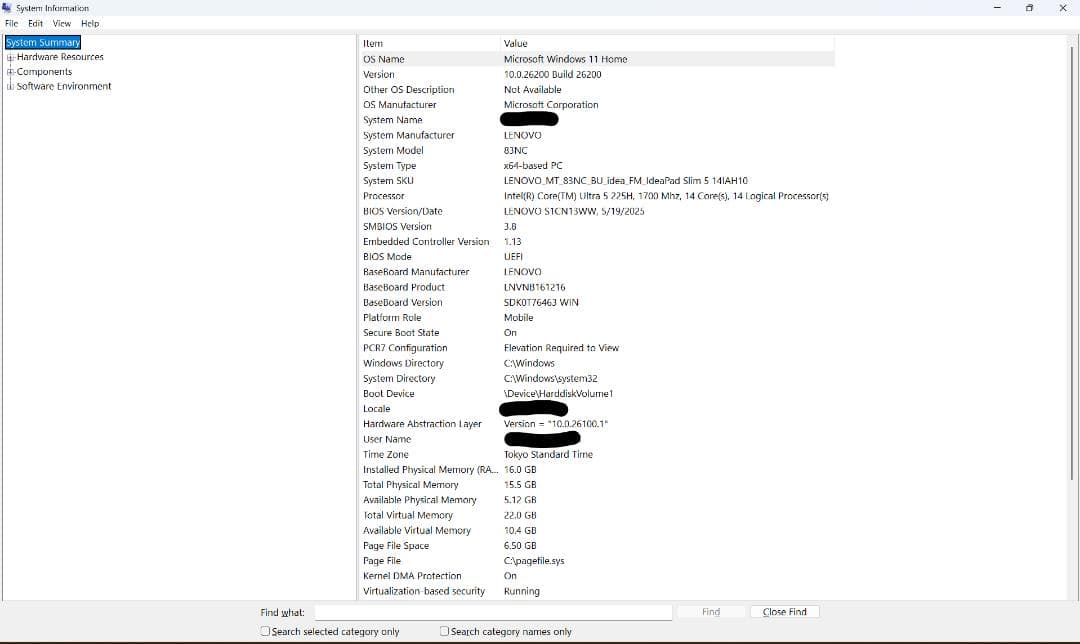The width and height of the screenshot is (1080, 644).
Task: Click the Find button
Action: coord(710,611)
